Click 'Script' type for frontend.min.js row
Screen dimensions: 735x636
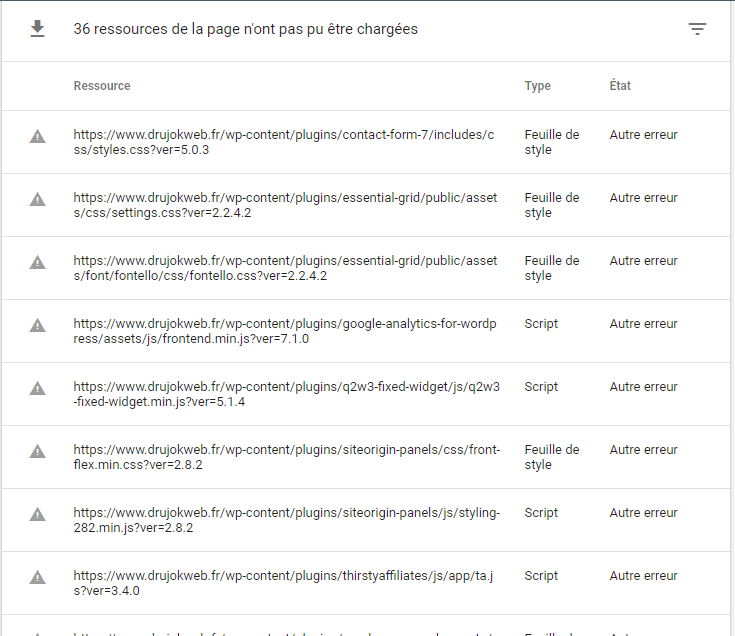[541, 324]
